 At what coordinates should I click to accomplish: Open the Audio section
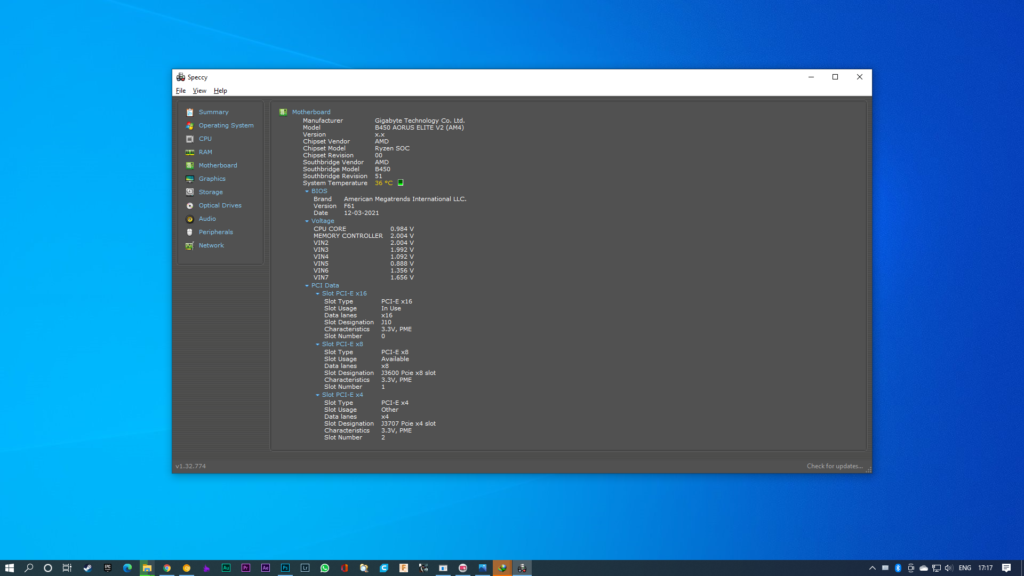click(x=207, y=219)
